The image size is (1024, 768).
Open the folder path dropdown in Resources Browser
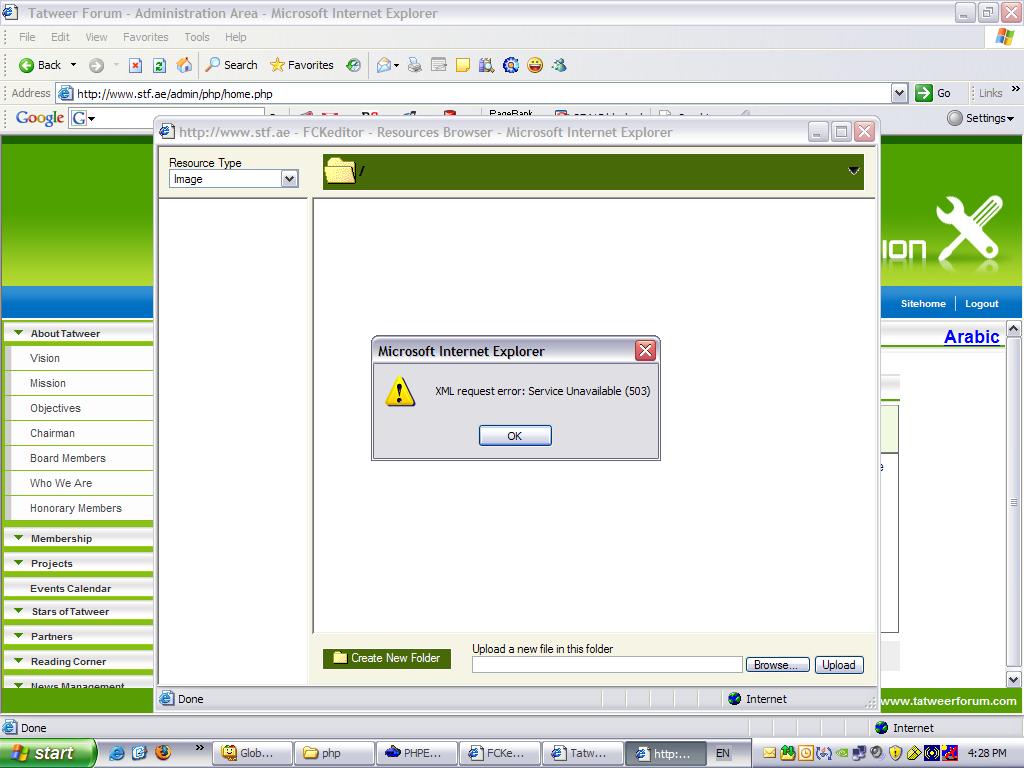pyautogui.click(x=853, y=171)
